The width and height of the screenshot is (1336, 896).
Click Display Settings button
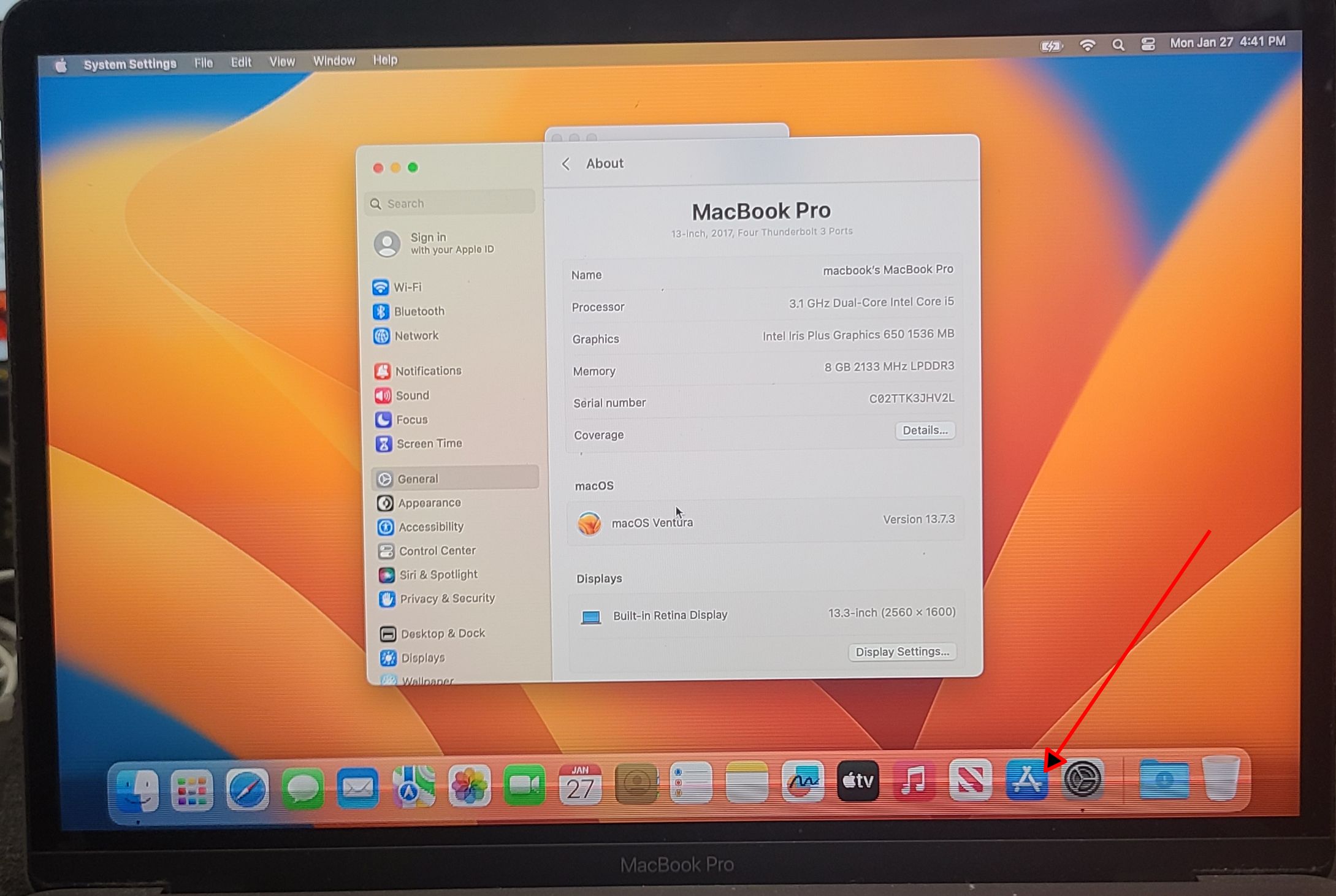coord(901,651)
